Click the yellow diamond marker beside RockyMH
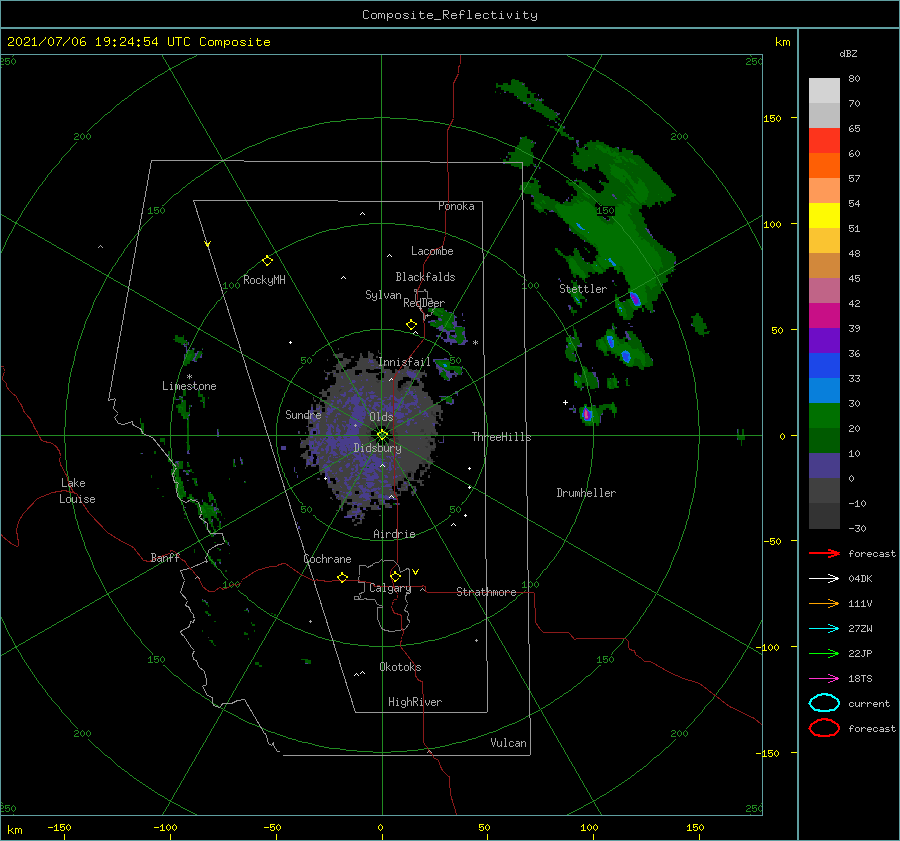This screenshot has width=900, height=841. click(x=267, y=261)
